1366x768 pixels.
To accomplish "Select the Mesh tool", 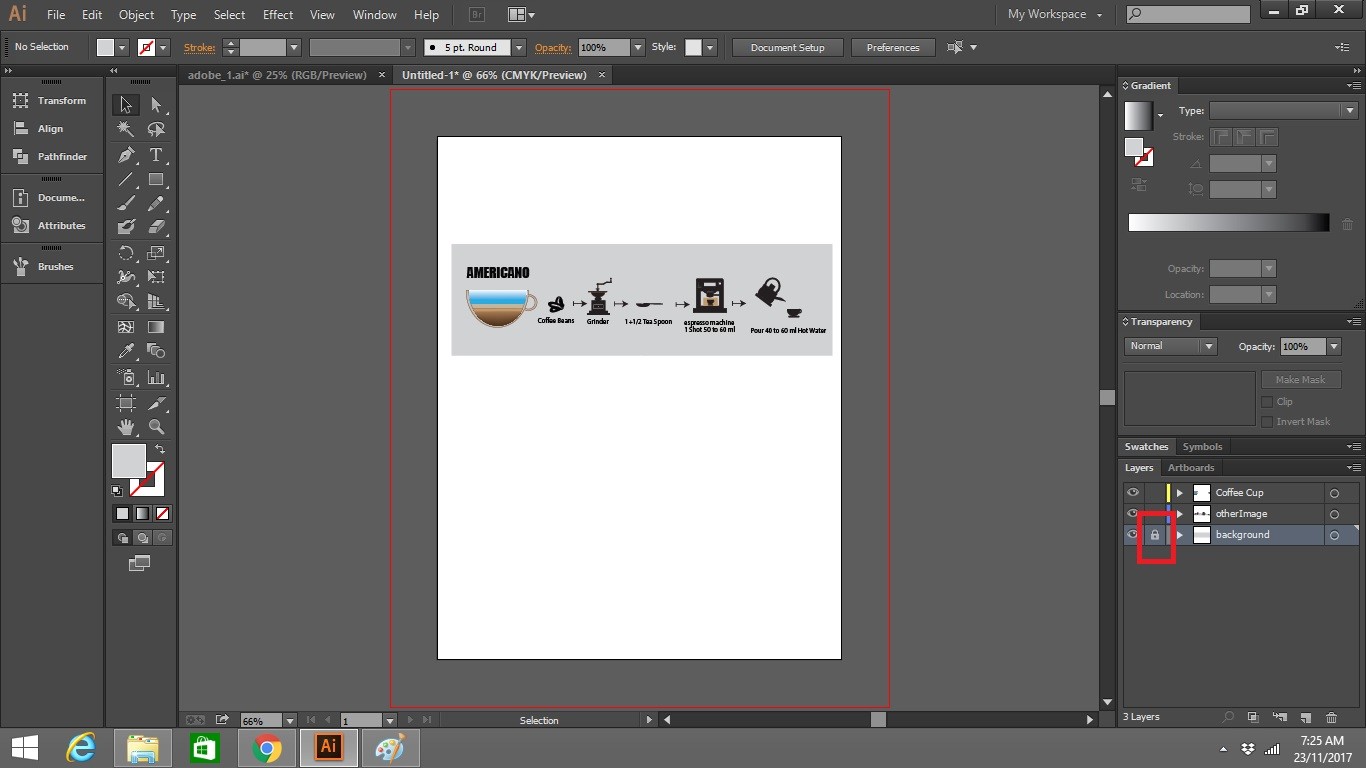I will coord(126,327).
